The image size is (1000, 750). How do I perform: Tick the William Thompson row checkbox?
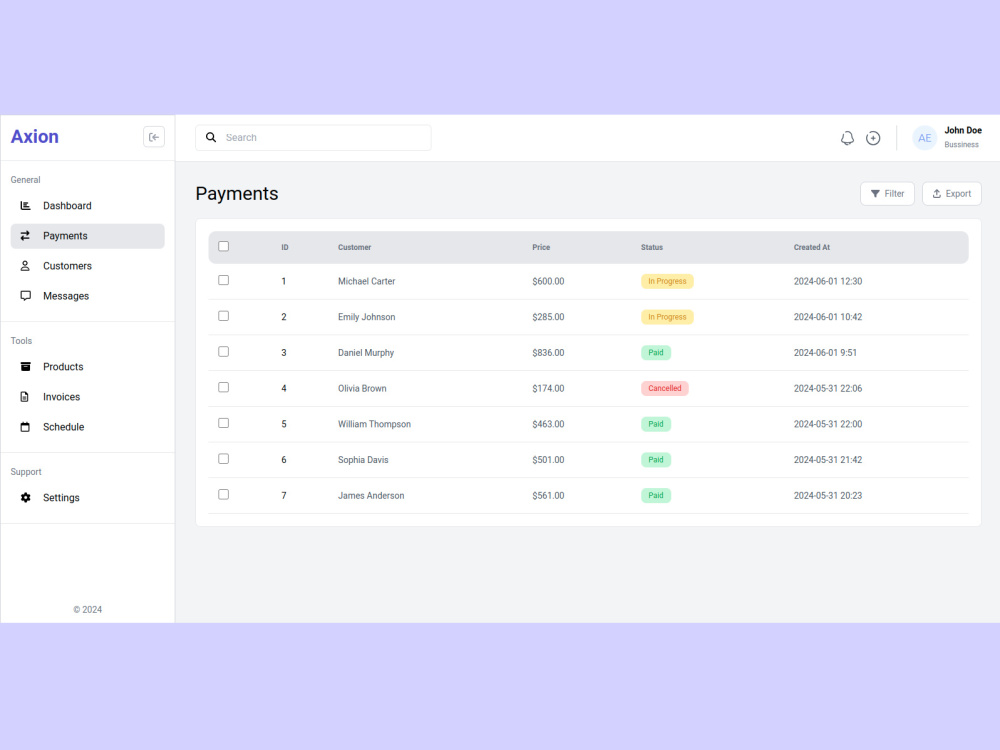223,423
